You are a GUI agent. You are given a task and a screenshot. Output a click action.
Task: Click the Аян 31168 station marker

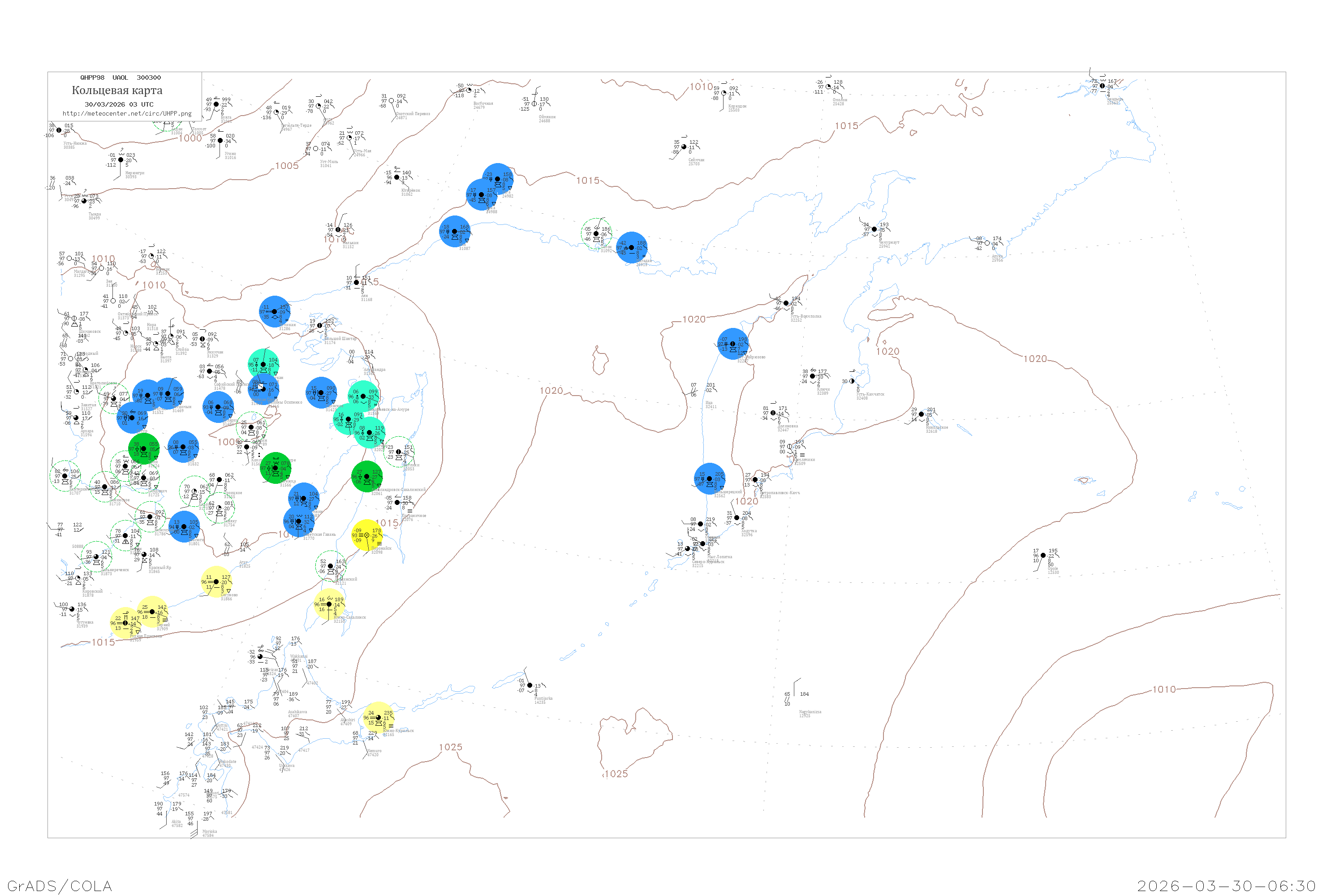(357, 283)
